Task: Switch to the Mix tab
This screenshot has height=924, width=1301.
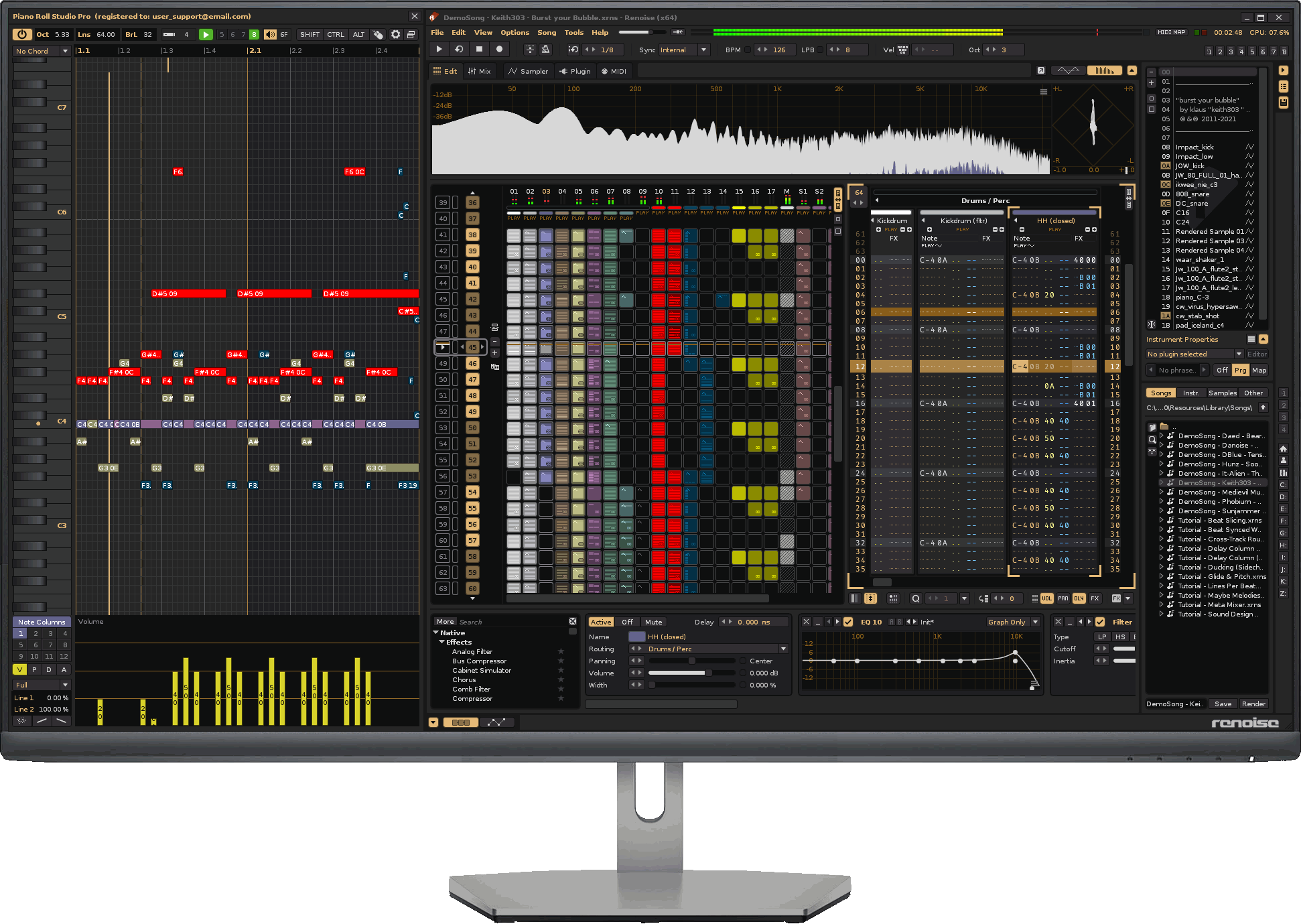Action: tap(480, 71)
